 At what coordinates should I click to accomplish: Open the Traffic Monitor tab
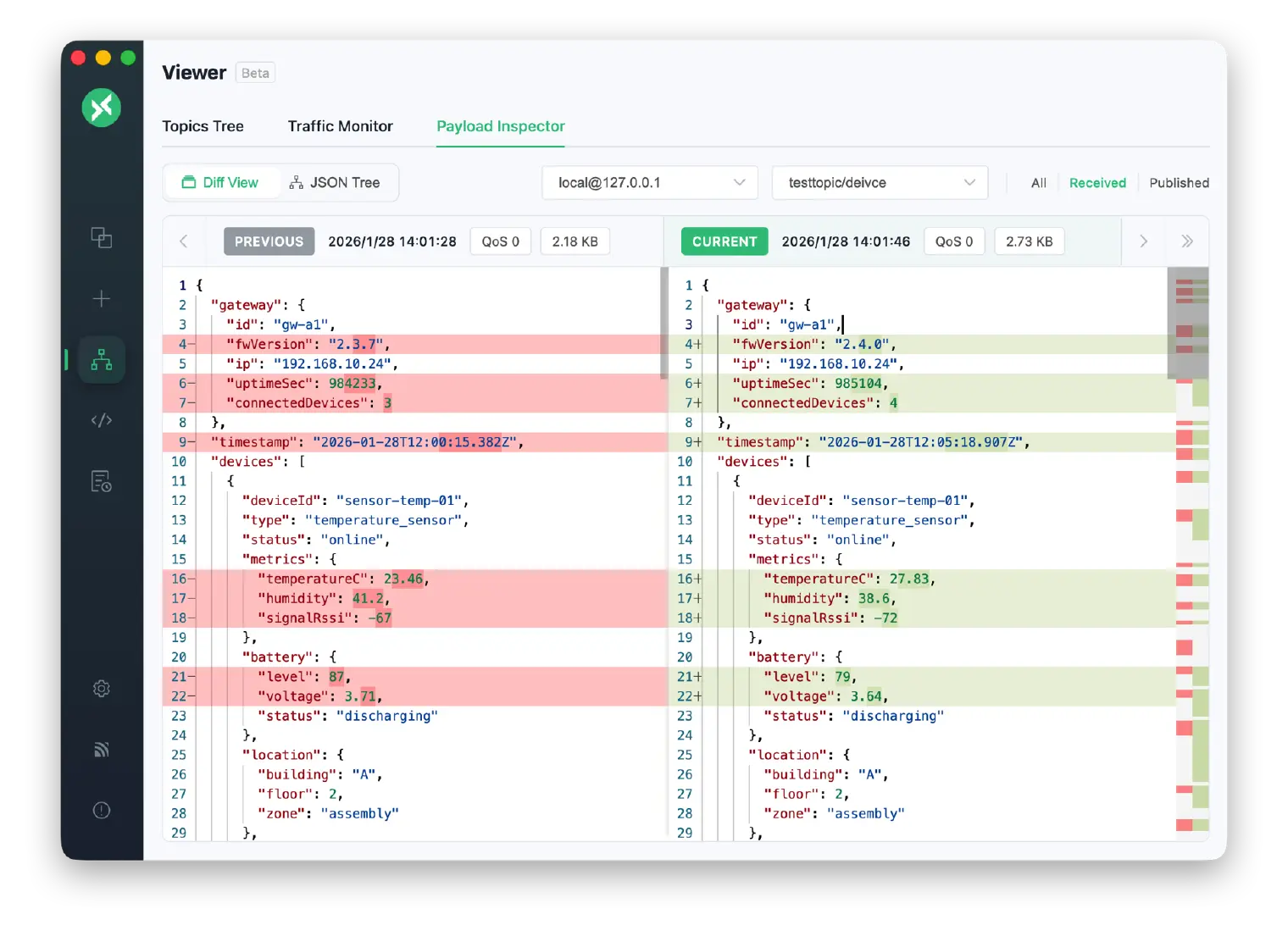click(x=340, y=126)
